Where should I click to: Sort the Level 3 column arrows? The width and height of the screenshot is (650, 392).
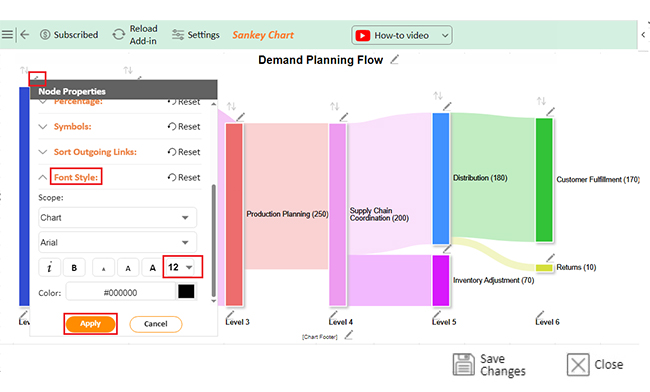[x=231, y=106]
